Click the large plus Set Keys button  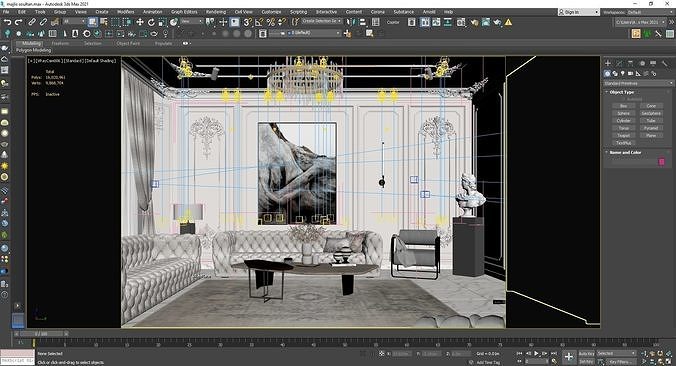click(x=569, y=357)
